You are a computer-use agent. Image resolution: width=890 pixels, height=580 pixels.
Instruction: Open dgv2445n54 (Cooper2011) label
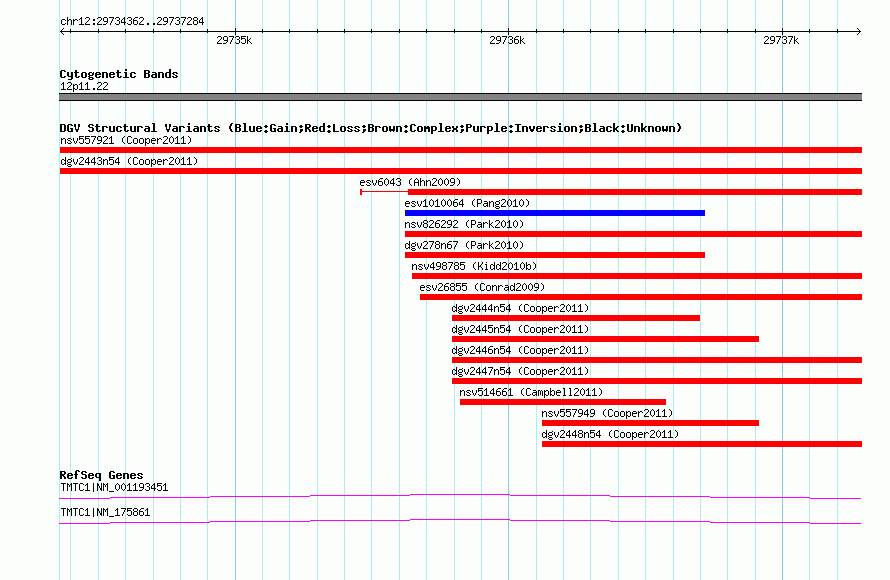click(x=520, y=329)
